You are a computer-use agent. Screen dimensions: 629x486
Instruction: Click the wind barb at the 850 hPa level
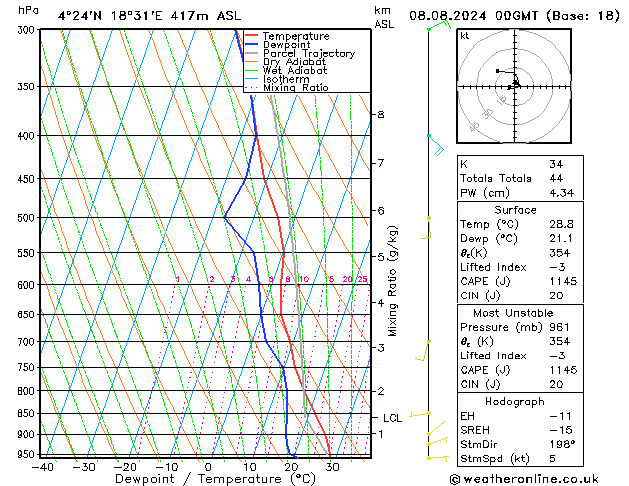pos(420,414)
